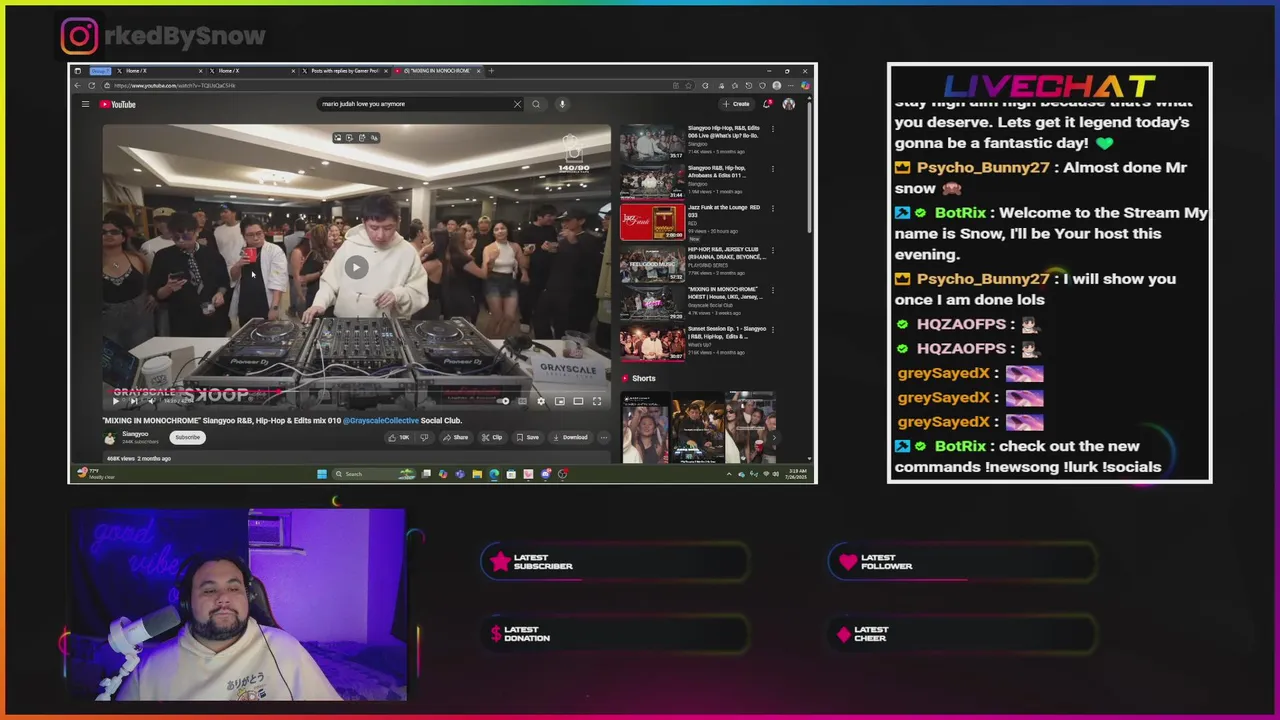Open suggested 'Sunset Session Ep. 1' video thumbnail
This screenshot has height=720, width=1280.
tap(652, 344)
